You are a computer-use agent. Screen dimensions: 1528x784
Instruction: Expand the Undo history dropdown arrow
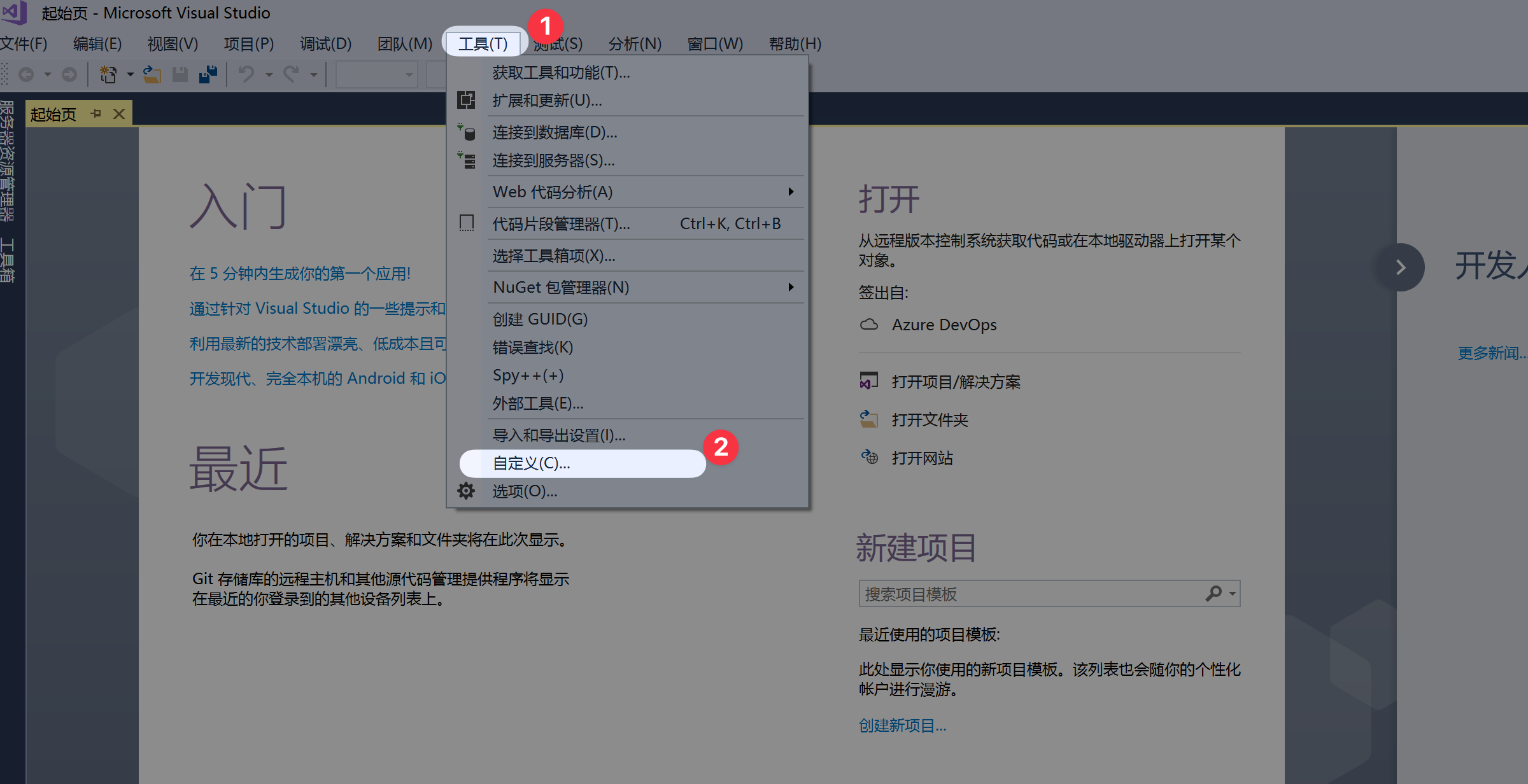tap(268, 74)
